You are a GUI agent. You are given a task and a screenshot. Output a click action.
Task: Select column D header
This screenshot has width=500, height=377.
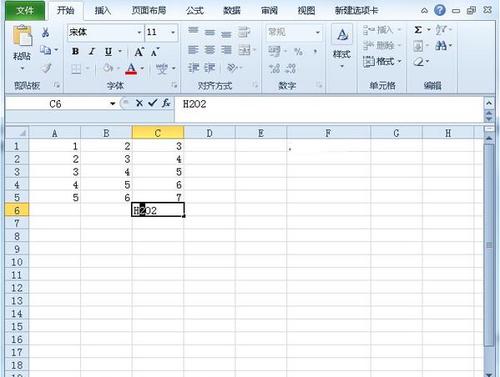(209, 133)
